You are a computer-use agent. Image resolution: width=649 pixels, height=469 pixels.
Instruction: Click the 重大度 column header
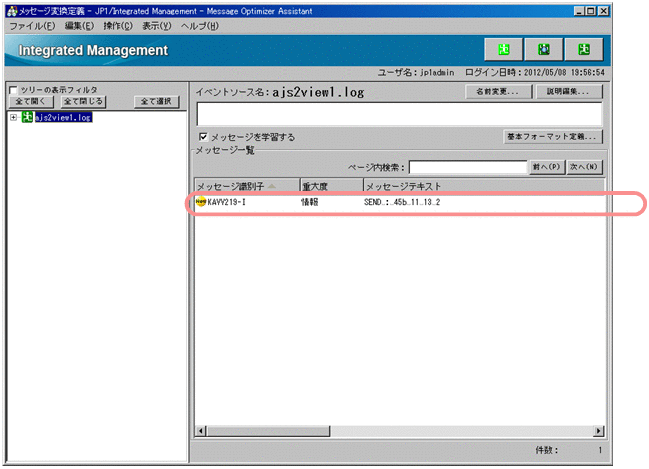pyautogui.click(x=332, y=186)
